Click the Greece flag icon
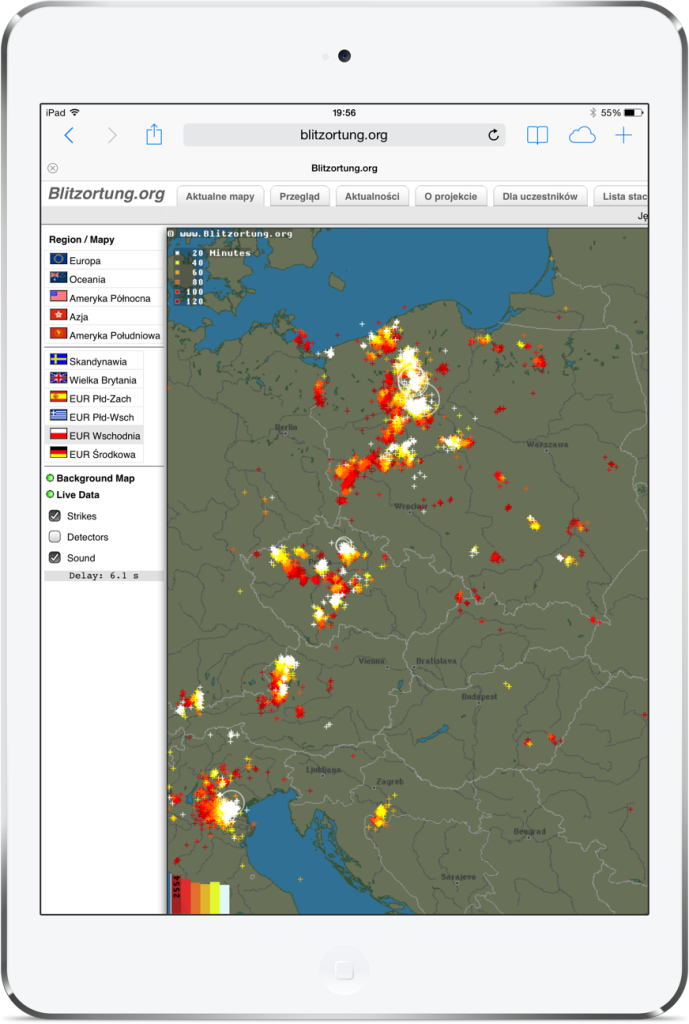 [x=58, y=415]
